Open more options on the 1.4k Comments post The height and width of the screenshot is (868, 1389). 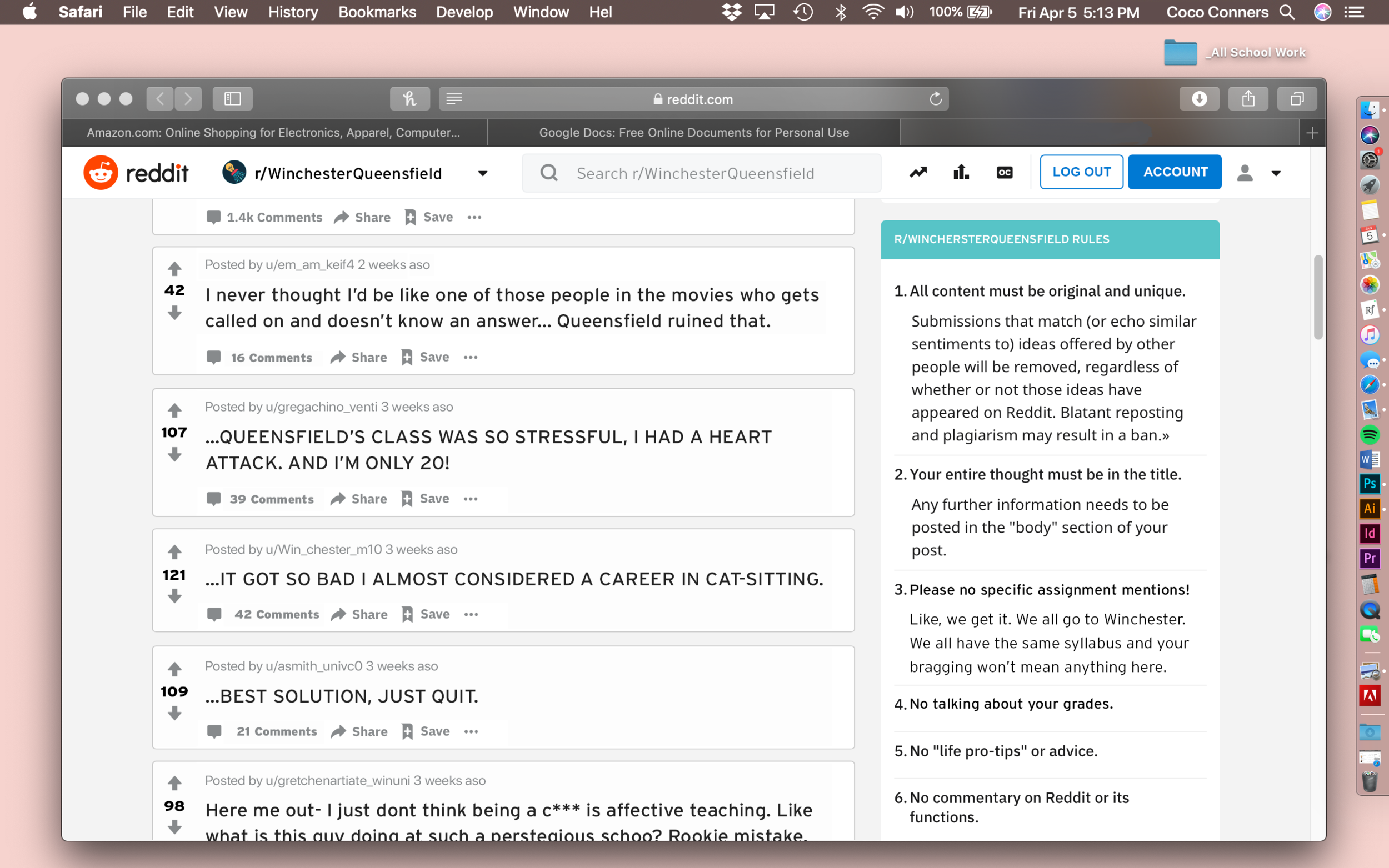[x=474, y=217]
